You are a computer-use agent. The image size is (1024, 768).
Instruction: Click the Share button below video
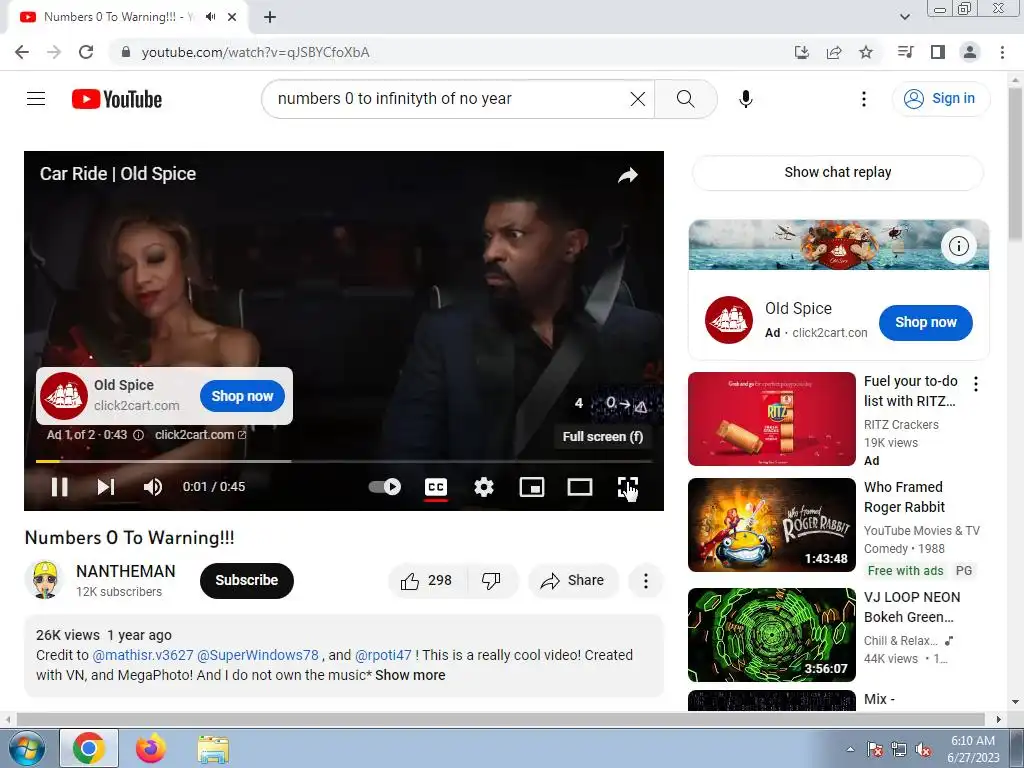pos(573,581)
